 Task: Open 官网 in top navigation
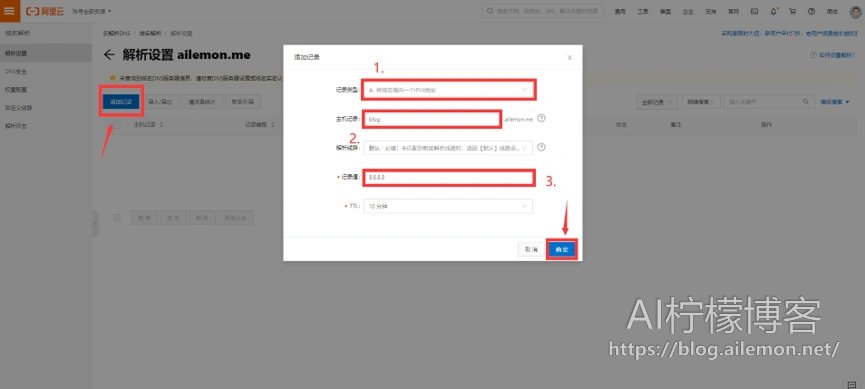[733, 12]
